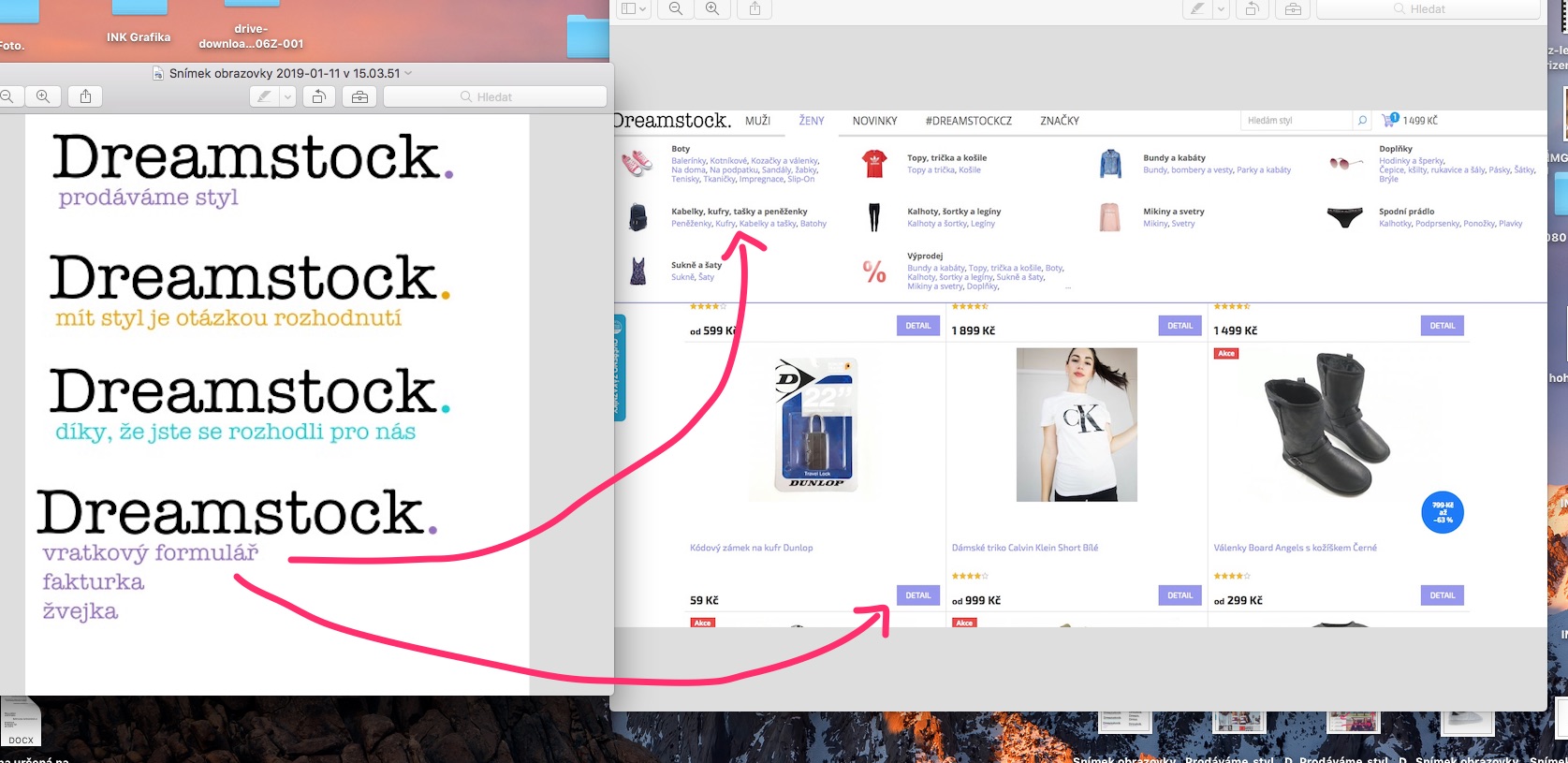Click the Calvin Klein t-shirt product image
This screenshot has width=1568, height=763.
point(1077,425)
